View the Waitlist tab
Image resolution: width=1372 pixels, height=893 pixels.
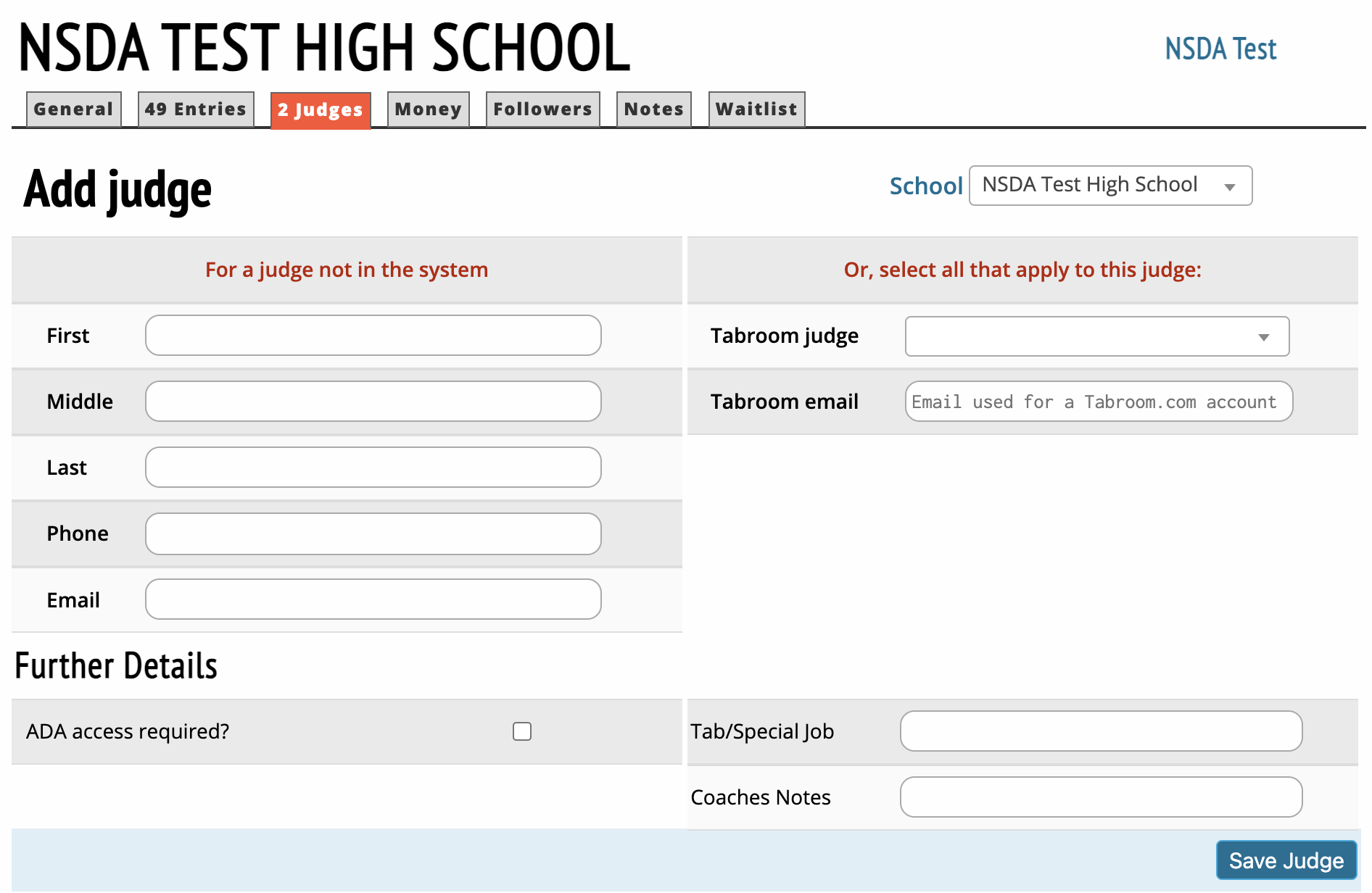pyautogui.click(x=756, y=109)
